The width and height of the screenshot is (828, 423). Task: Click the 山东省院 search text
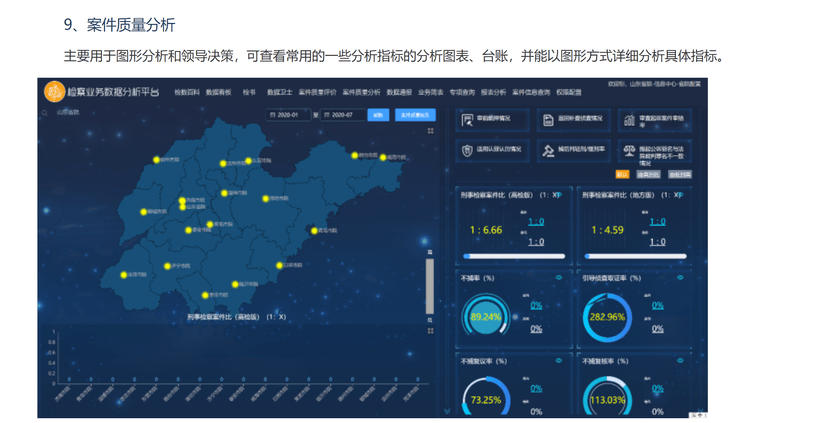pos(68,112)
